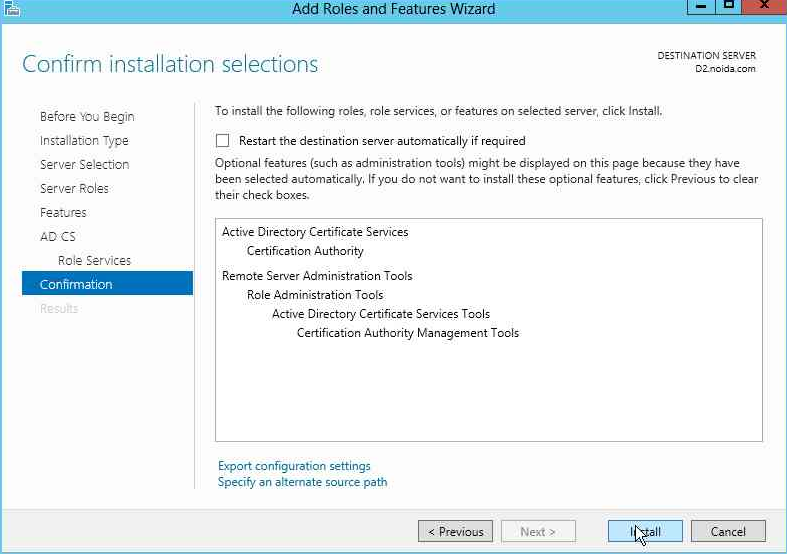Click Specify an alternate source path link
787x554 pixels.
pyautogui.click(x=303, y=482)
